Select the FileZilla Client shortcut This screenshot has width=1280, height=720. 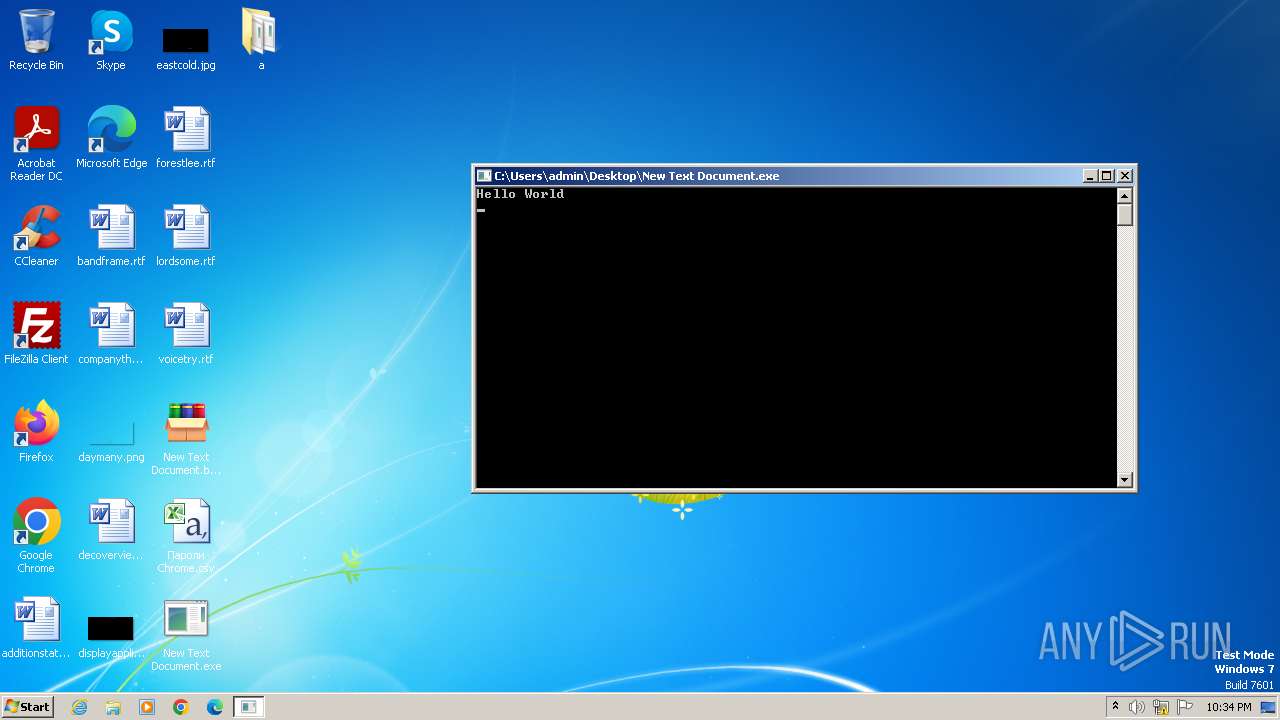(x=36, y=334)
